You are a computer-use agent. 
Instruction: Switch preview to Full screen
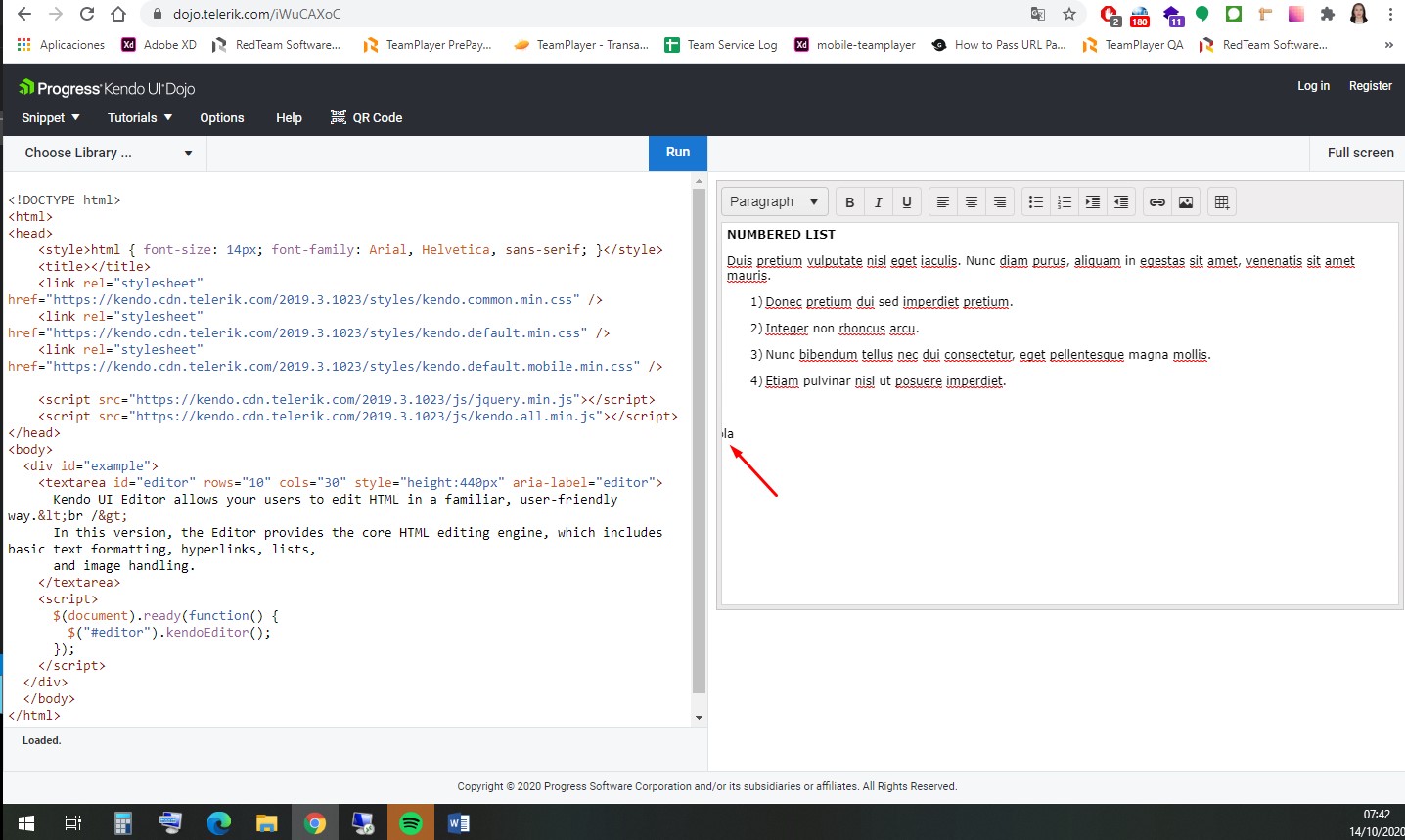point(1360,153)
